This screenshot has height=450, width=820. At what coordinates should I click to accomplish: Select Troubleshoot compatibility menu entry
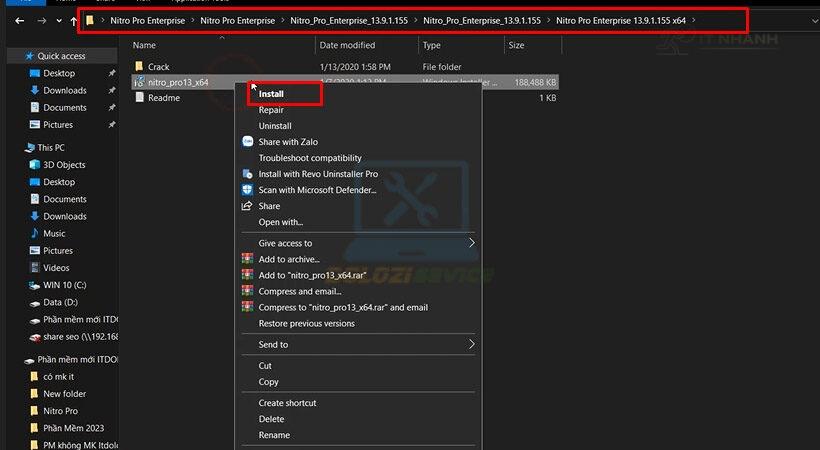[x=308, y=158]
